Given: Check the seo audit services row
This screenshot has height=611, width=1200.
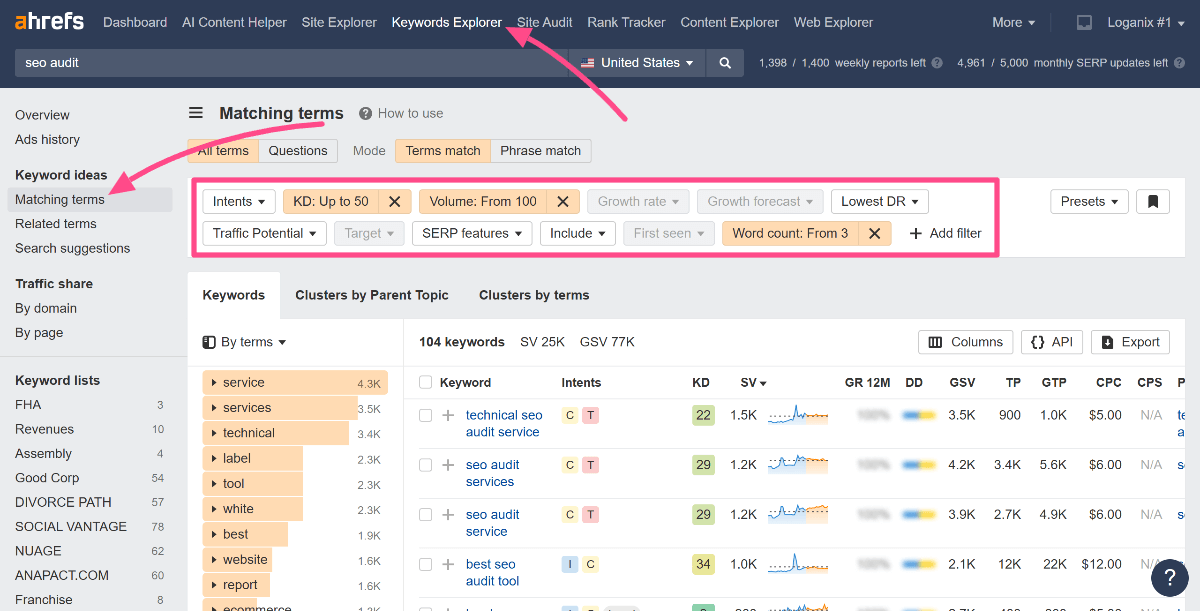Looking at the screenshot, I should [426, 465].
